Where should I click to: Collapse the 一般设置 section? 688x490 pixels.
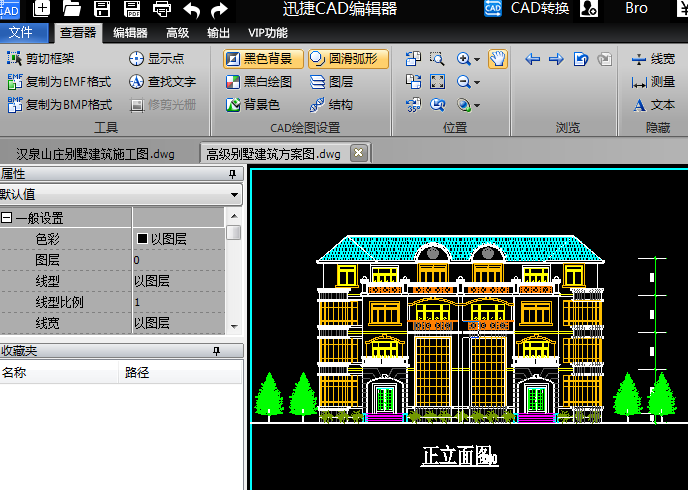[x=7, y=218]
